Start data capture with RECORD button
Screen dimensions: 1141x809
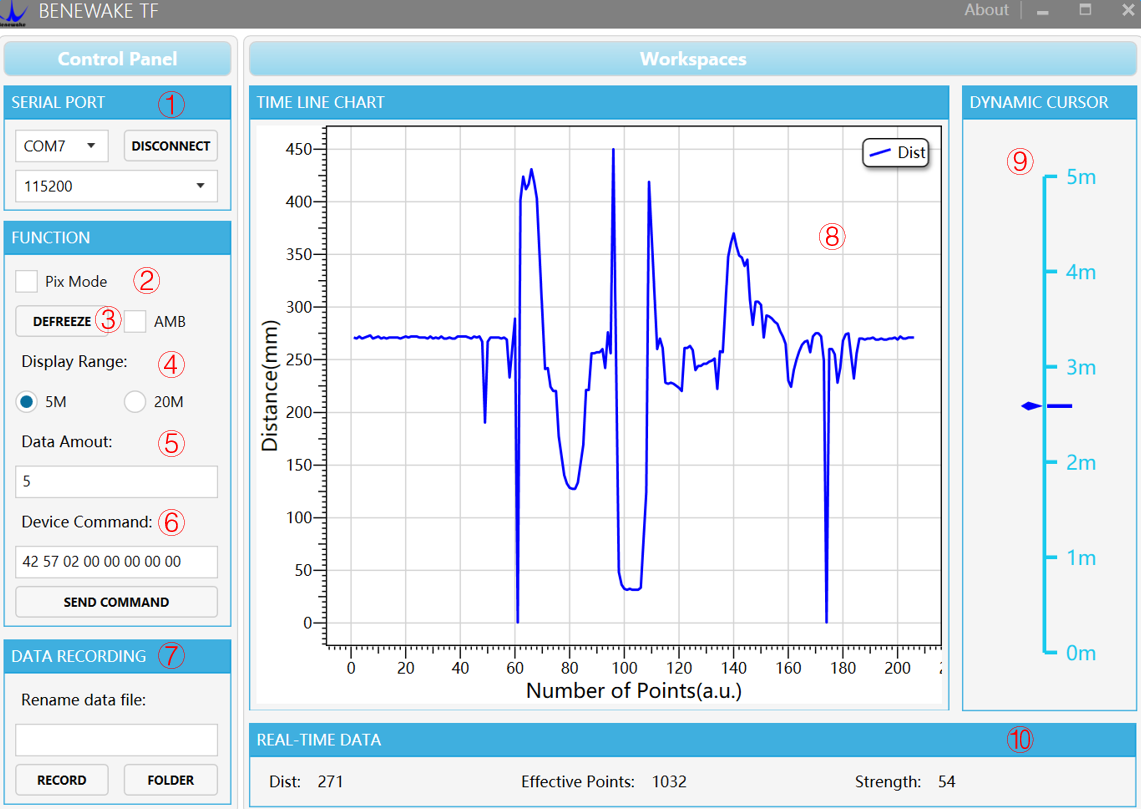[62, 780]
